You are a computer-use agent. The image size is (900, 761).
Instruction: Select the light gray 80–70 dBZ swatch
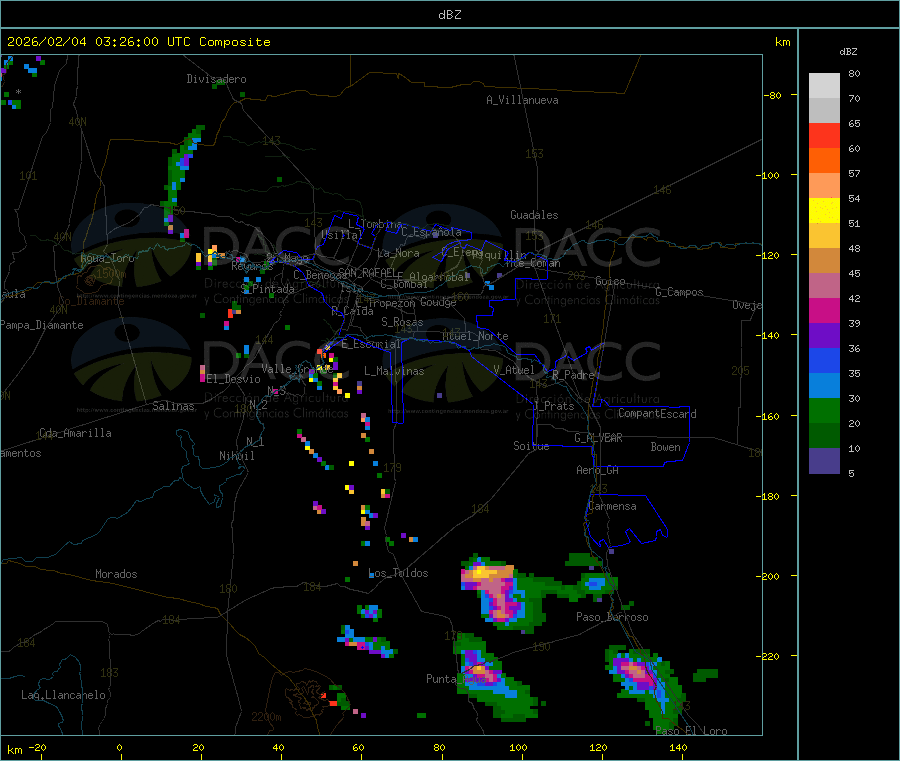(824, 86)
